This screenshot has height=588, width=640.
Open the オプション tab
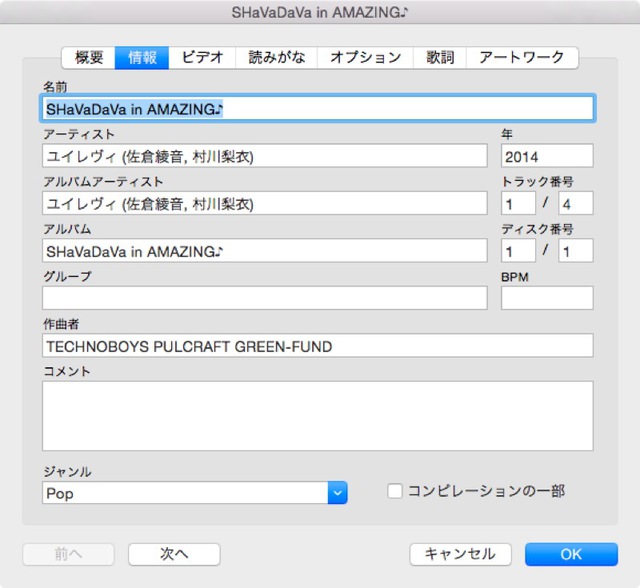[365, 58]
